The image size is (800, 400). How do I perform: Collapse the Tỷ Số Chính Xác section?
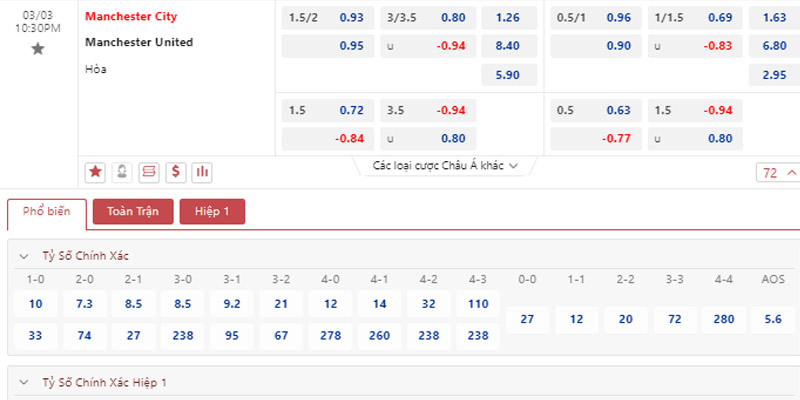[x=23, y=257]
